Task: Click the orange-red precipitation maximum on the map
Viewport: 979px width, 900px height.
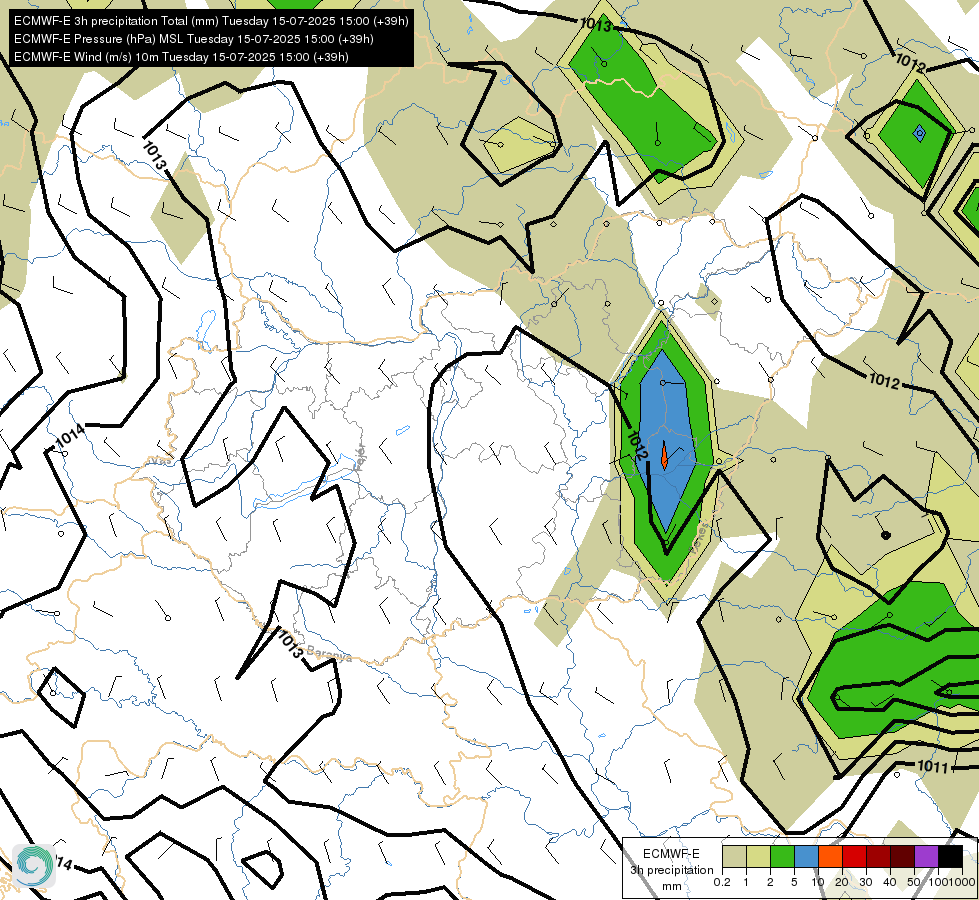Action: point(664,456)
